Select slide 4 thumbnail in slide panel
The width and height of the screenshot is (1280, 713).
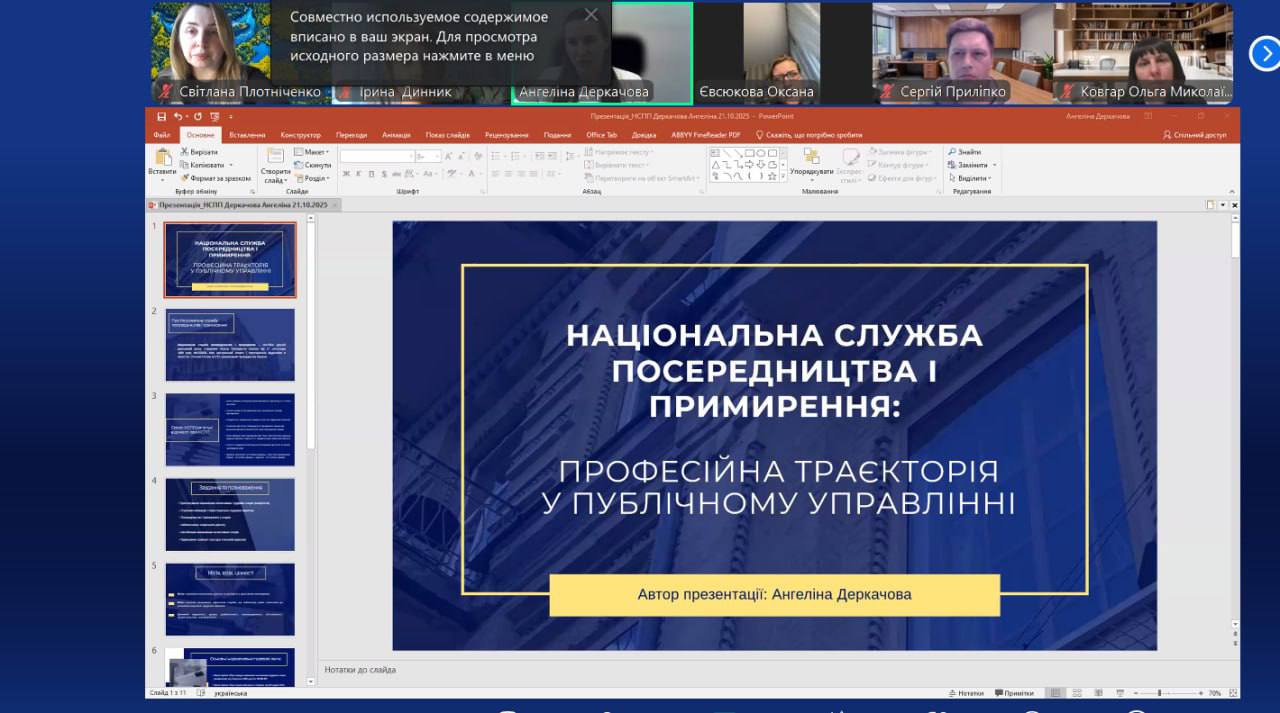tap(230, 514)
